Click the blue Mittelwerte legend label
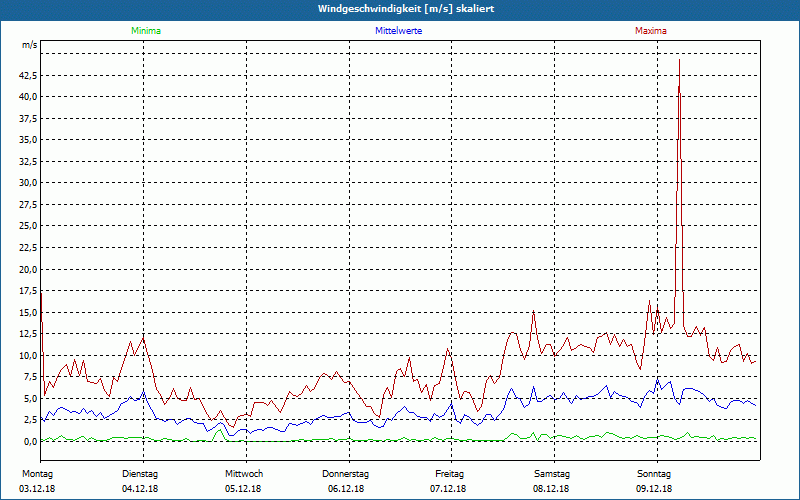The image size is (800, 500). click(x=398, y=31)
